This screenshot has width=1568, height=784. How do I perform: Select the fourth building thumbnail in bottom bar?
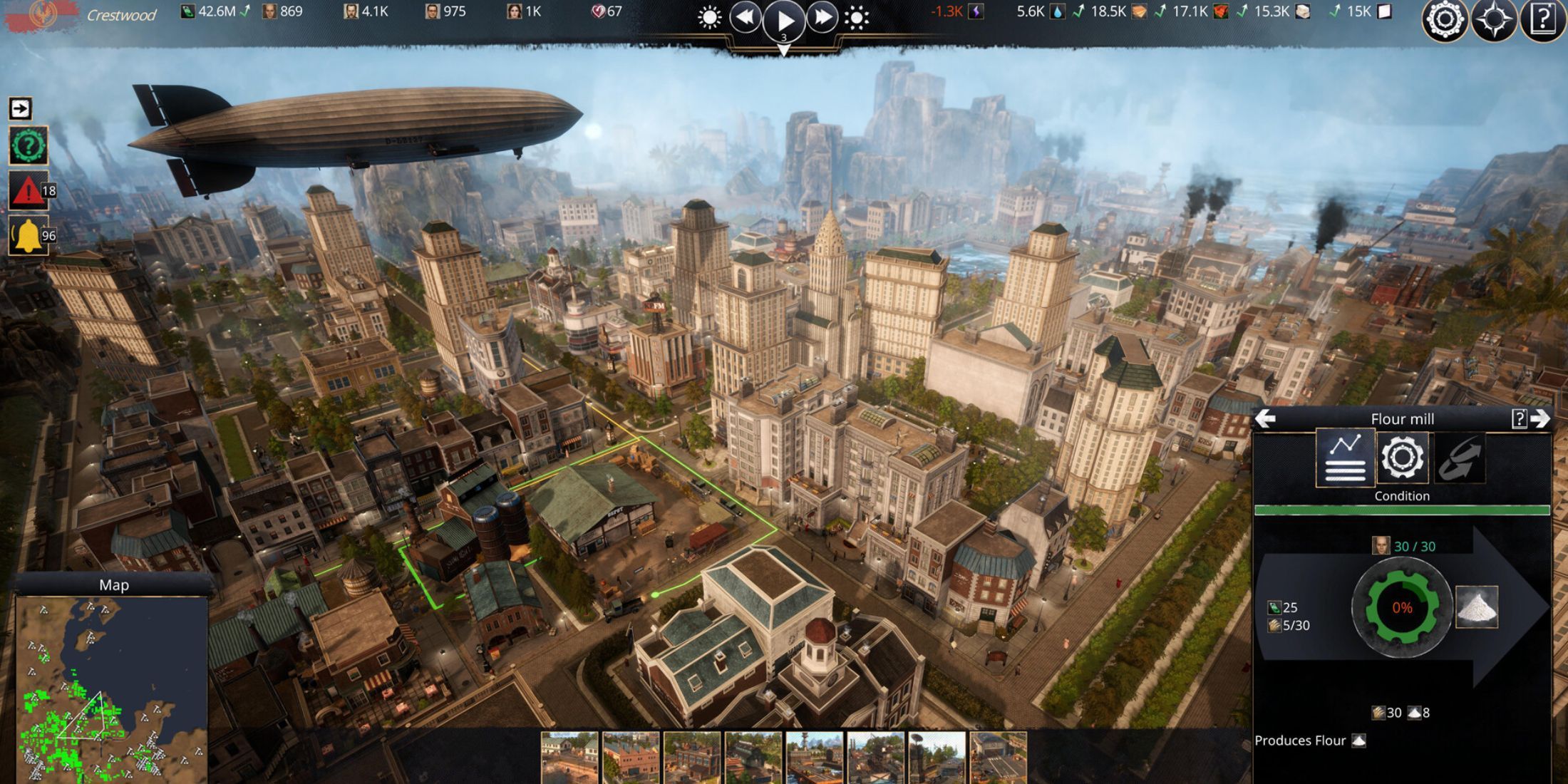pyautogui.click(x=753, y=758)
